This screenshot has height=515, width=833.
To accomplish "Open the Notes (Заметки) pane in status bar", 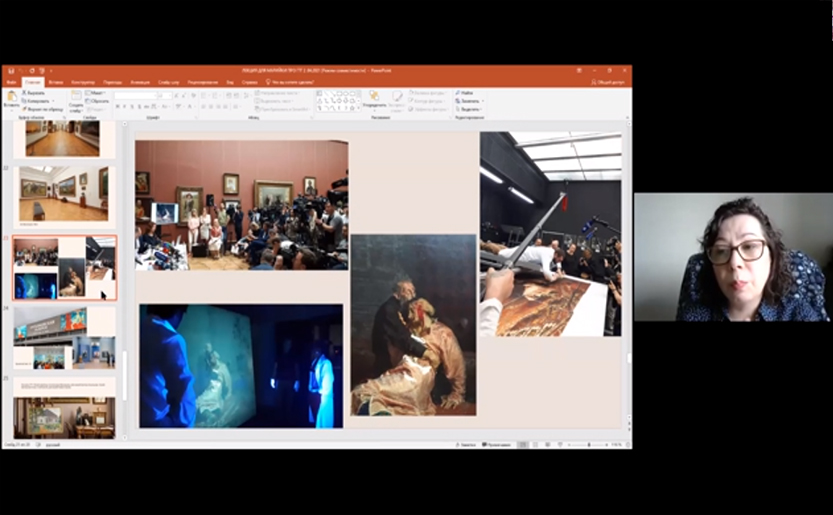I will click(x=466, y=444).
